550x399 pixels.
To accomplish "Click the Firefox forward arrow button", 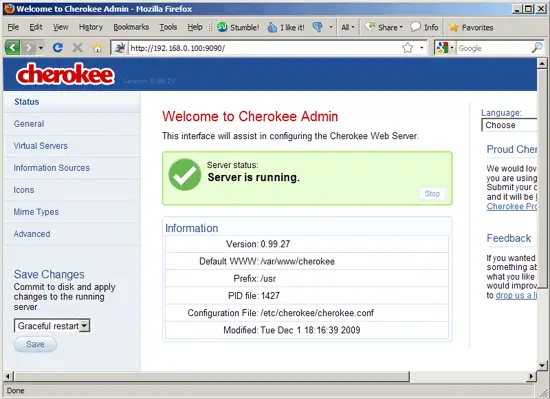I will [29, 47].
